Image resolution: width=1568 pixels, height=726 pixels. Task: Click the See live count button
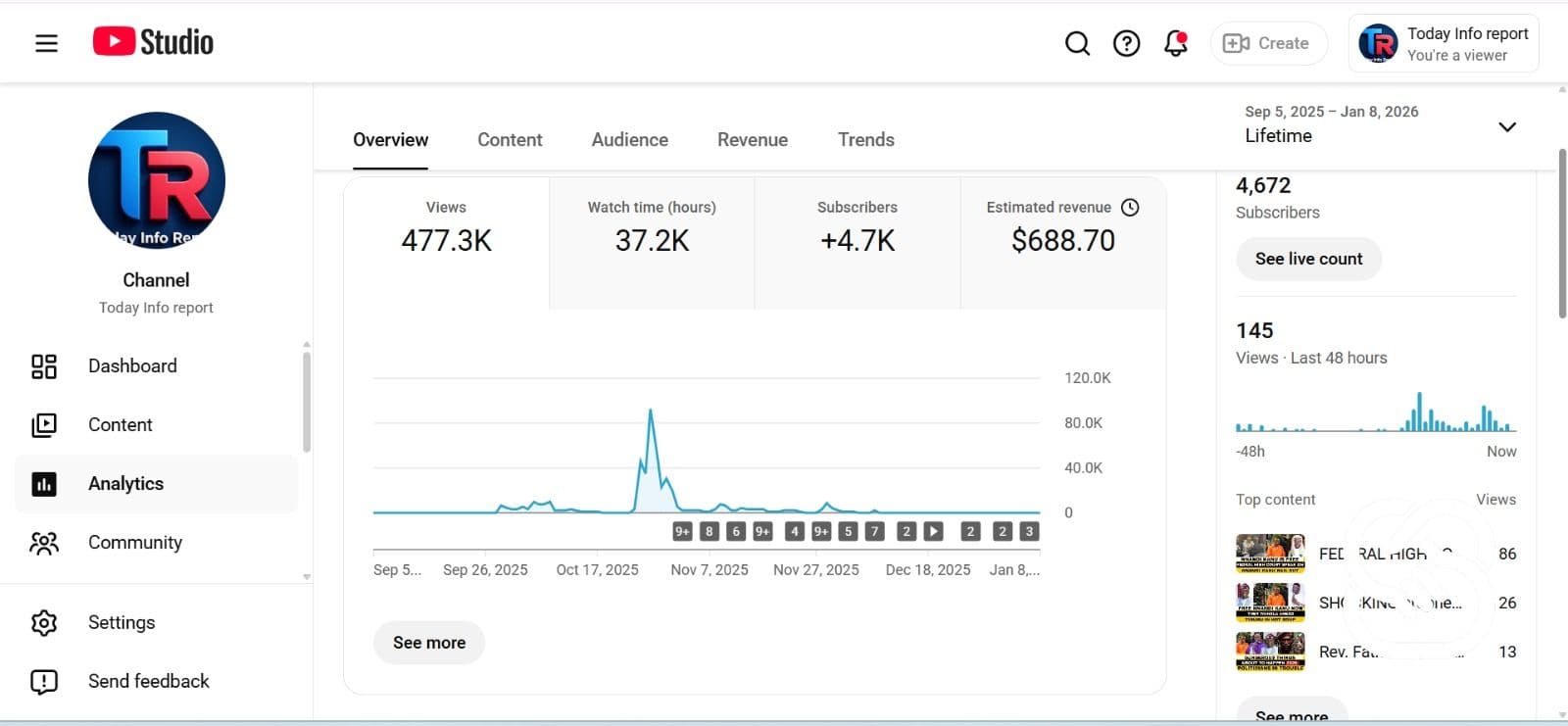(x=1308, y=259)
